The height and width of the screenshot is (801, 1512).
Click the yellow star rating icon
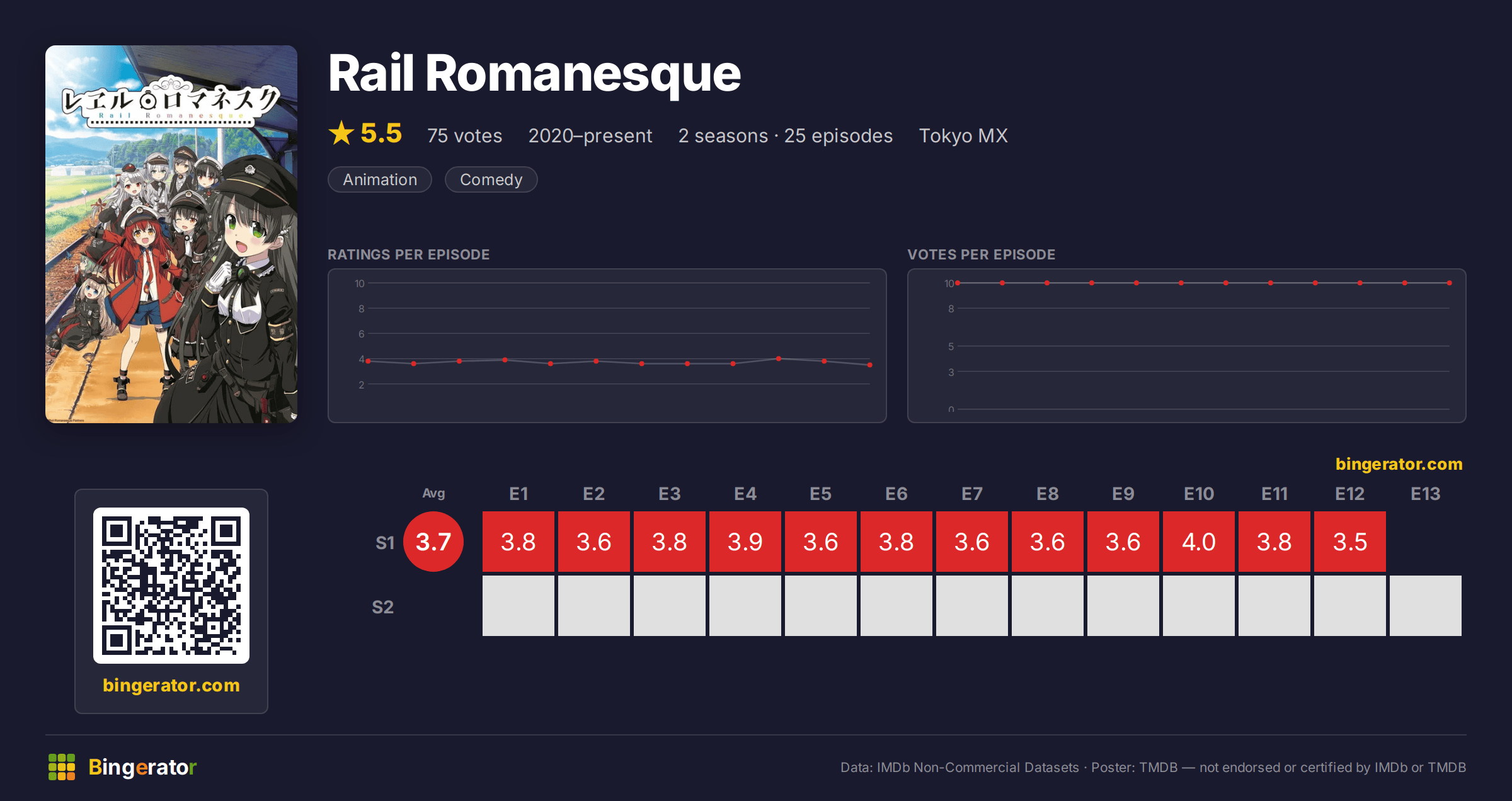[341, 133]
